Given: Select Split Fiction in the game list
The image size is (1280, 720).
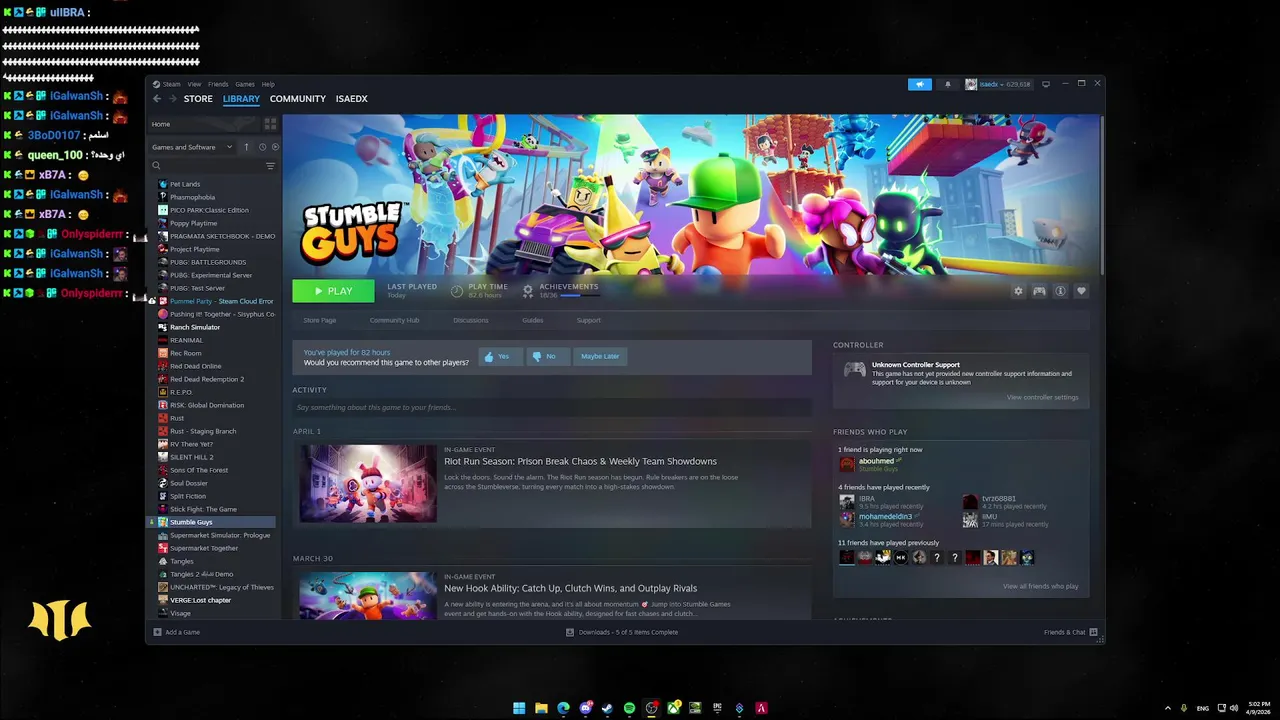Looking at the screenshot, I should pyautogui.click(x=188, y=496).
